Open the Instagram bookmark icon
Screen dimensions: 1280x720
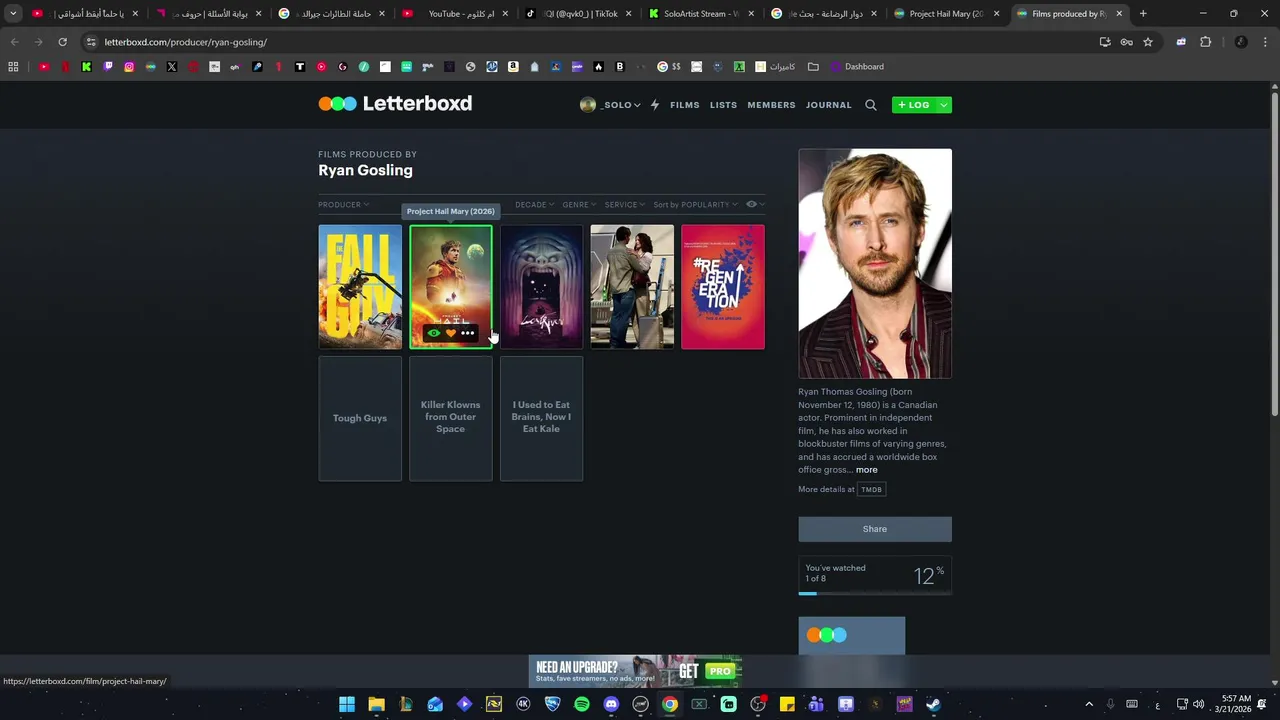click(129, 67)
